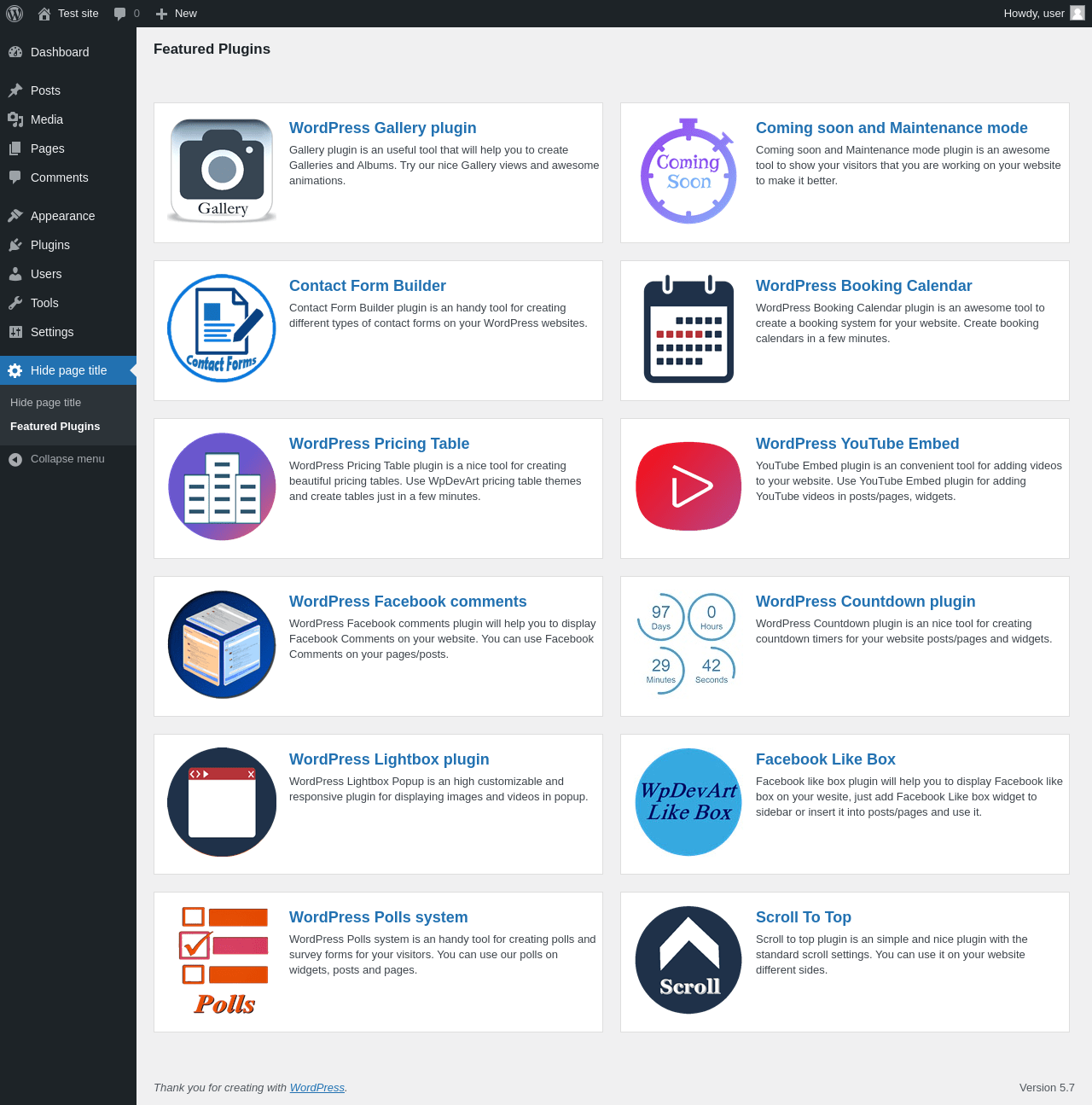Open Coming soon and Maintenance mode link
Viewport: 1092px width, 1105px height.
(x=892, y=128)
